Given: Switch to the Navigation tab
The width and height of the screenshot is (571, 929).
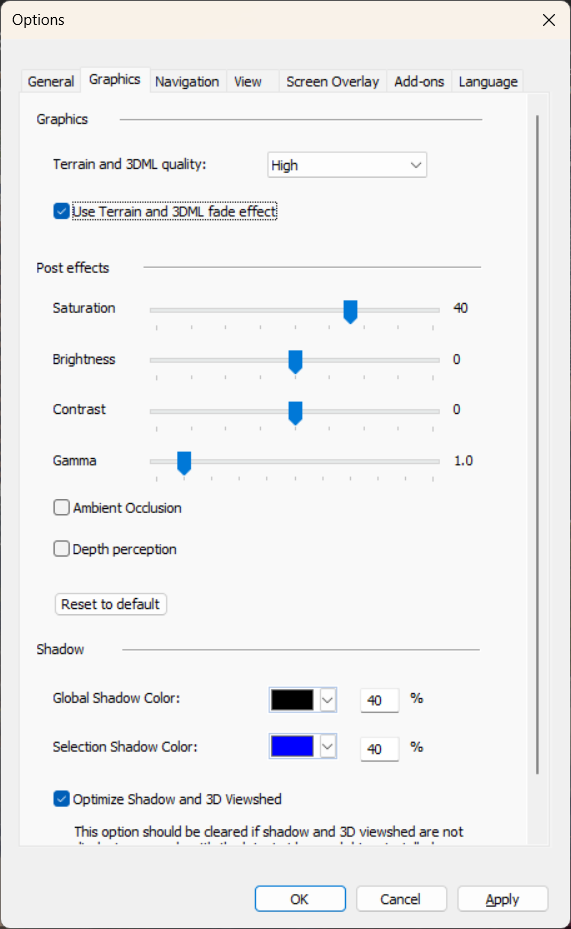Looking at the screenshot, I should (x=187, y=82).
